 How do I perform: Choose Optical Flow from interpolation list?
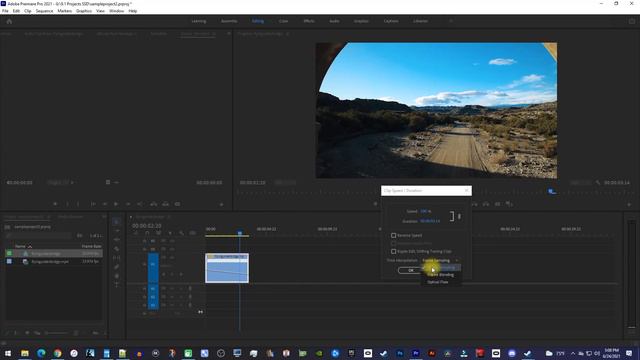pyautogui.click(x=438, y=282)
